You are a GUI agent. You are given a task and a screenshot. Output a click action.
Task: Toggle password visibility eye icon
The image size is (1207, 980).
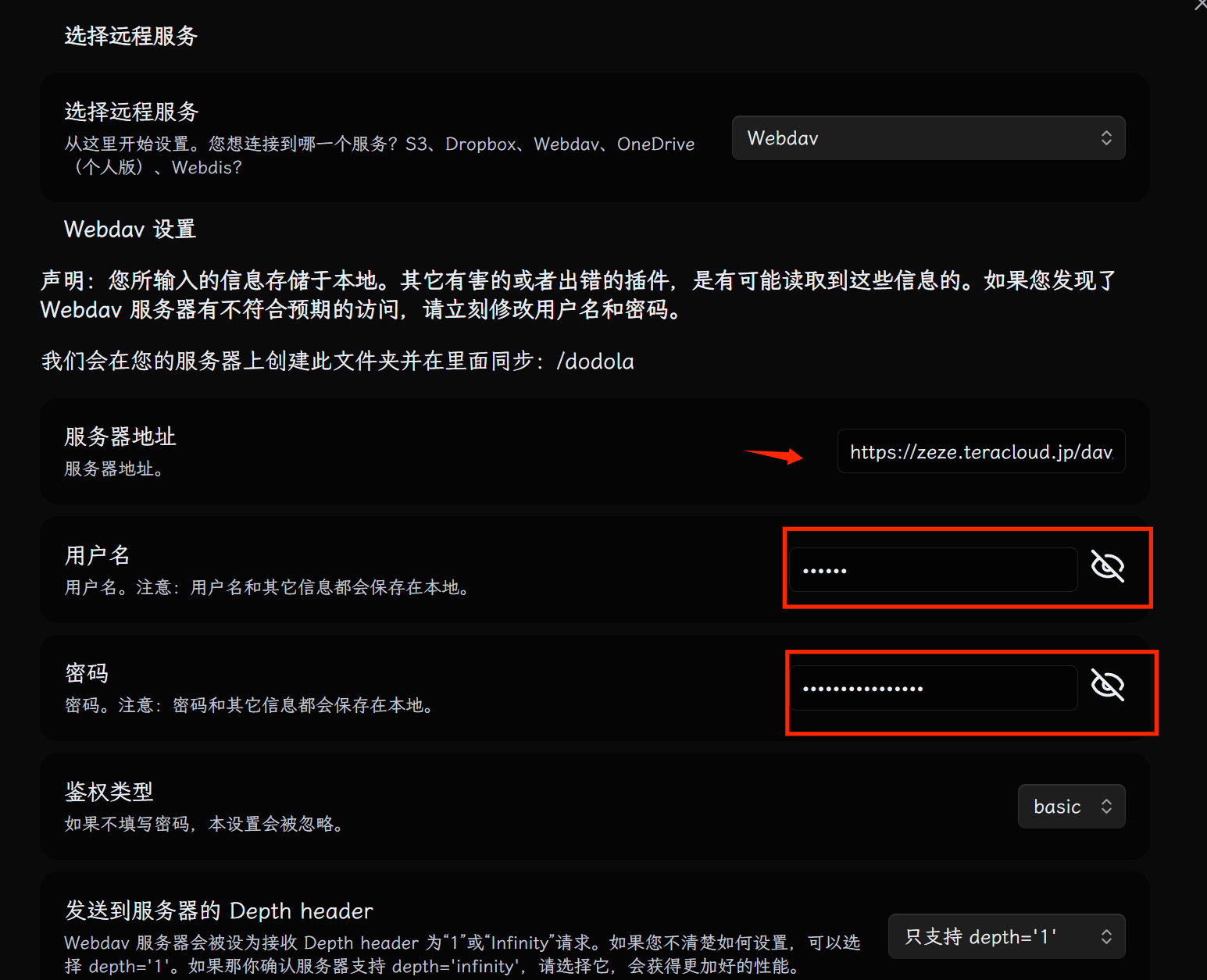click(1107, 686)
